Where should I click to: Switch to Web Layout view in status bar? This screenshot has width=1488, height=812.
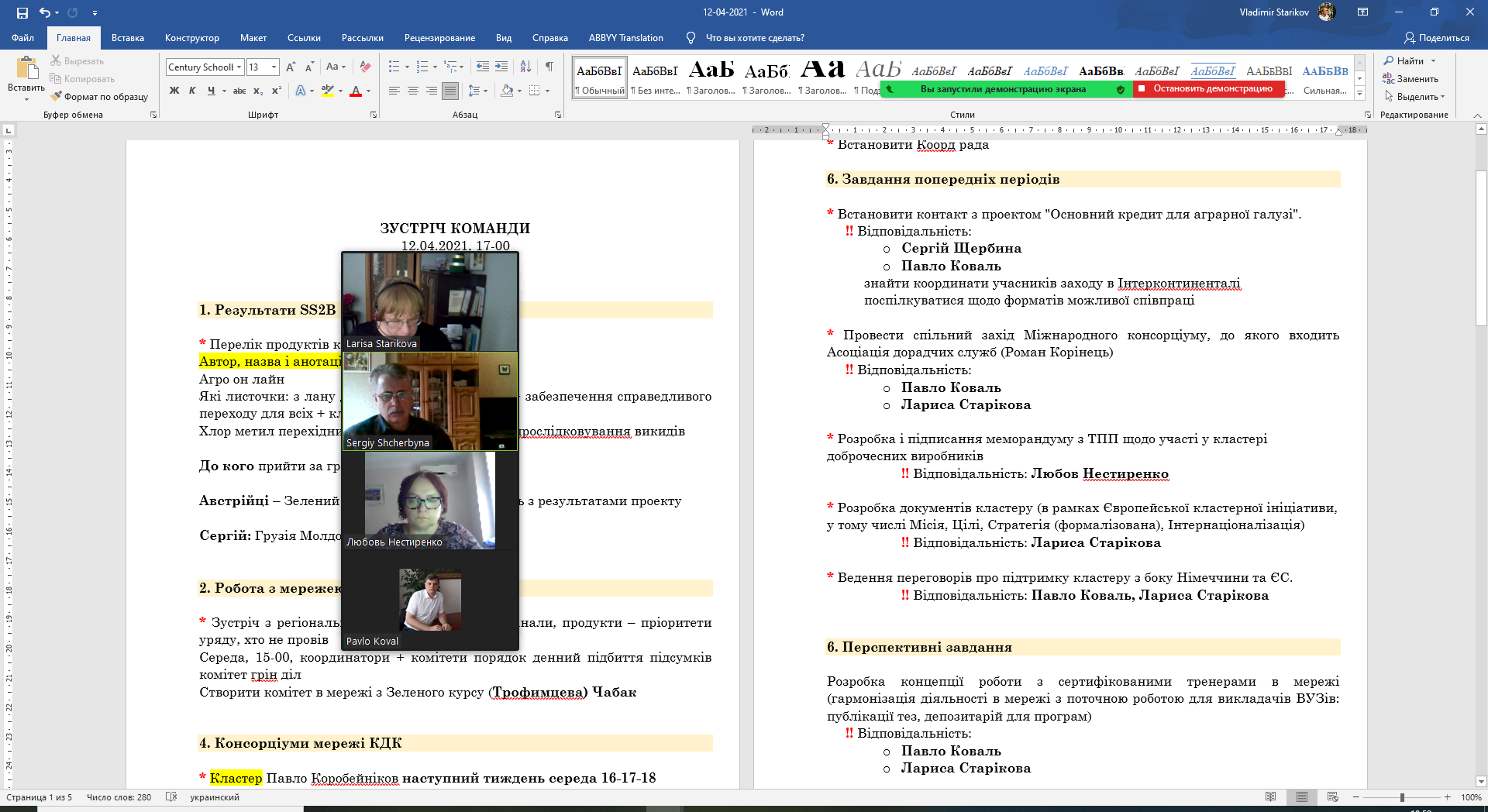point(1333,797)
